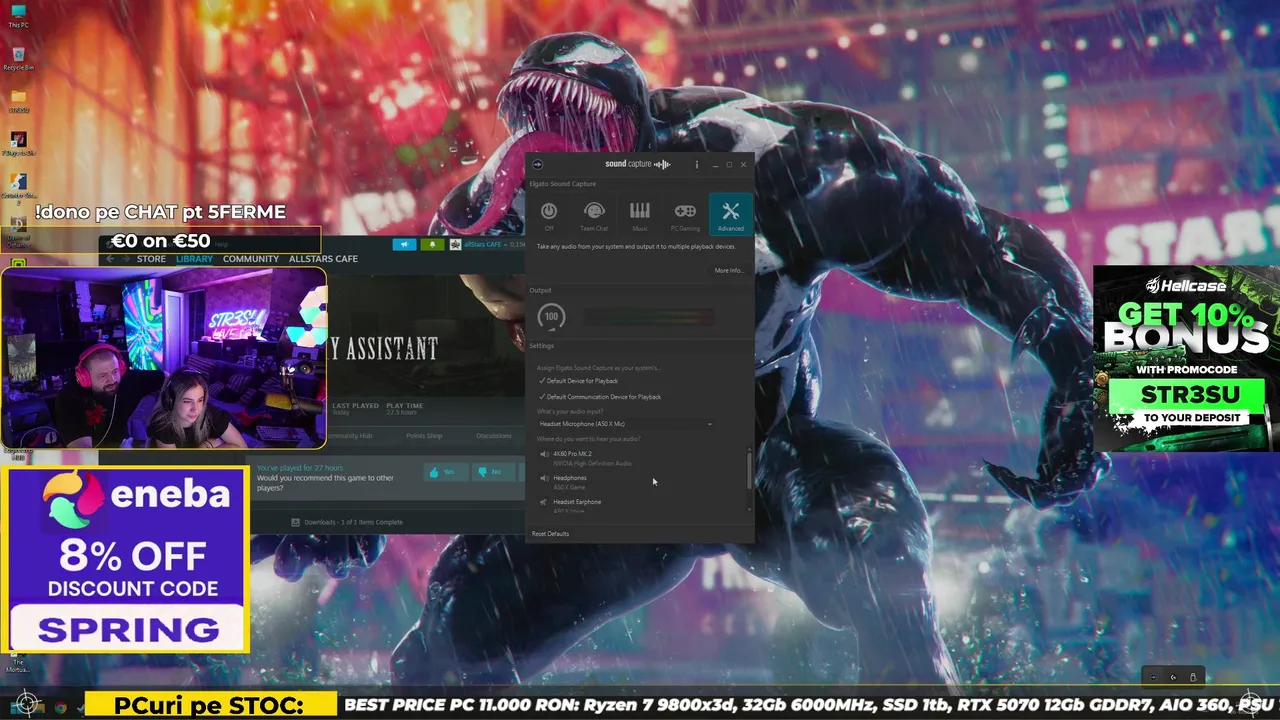Image resolution: width=1280 pixels, height=720 pixels.
Task: Select the Advanced tools mode
Action: [x=730, y=214]
